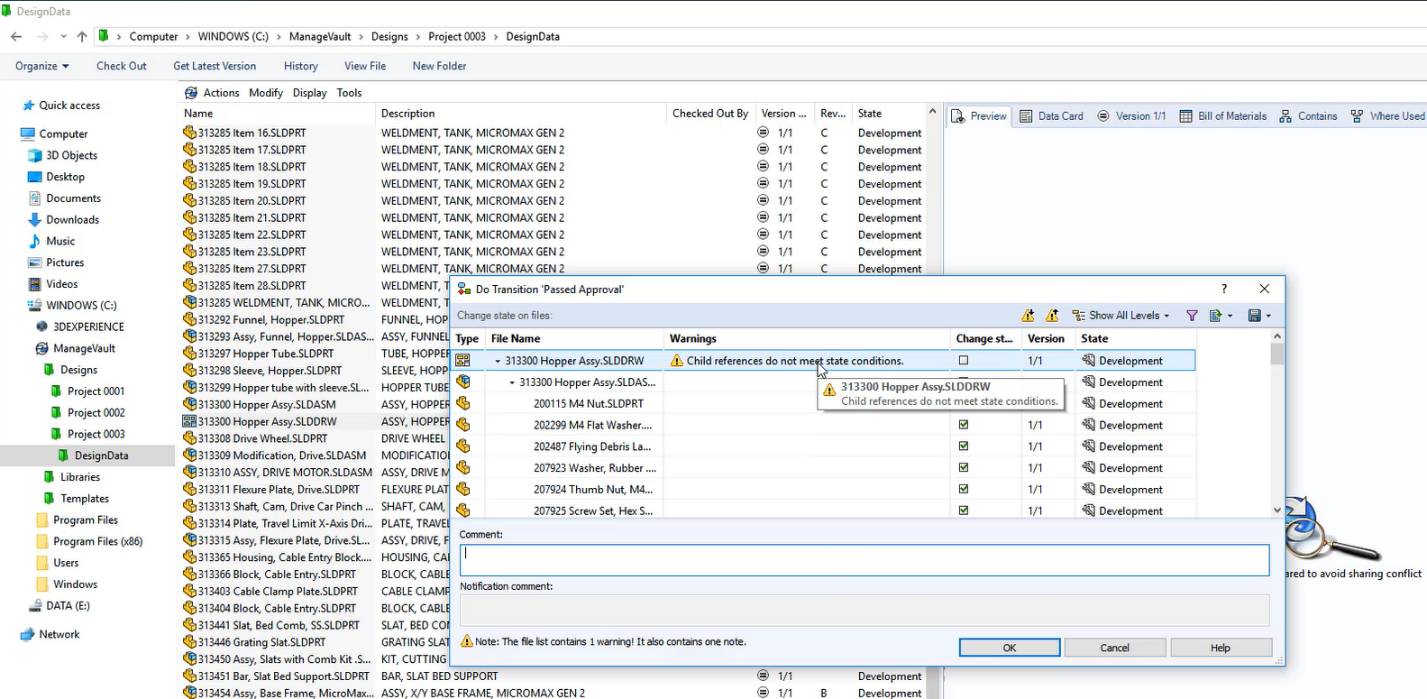The image size is (1427, 699).
Task: Click the save floppy disk icon in dialog
Action: (x=1255, y=316)
